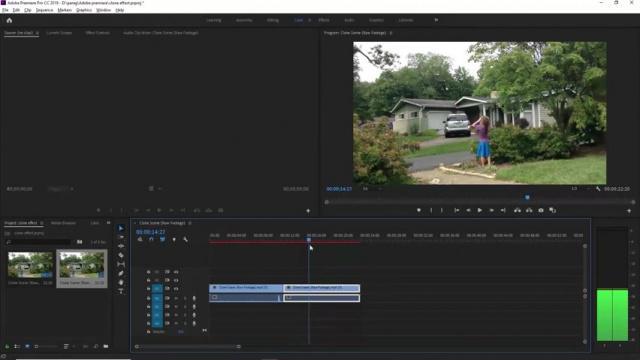Toggle track lock for V3
640x360 pixels.
coord(148,271)
